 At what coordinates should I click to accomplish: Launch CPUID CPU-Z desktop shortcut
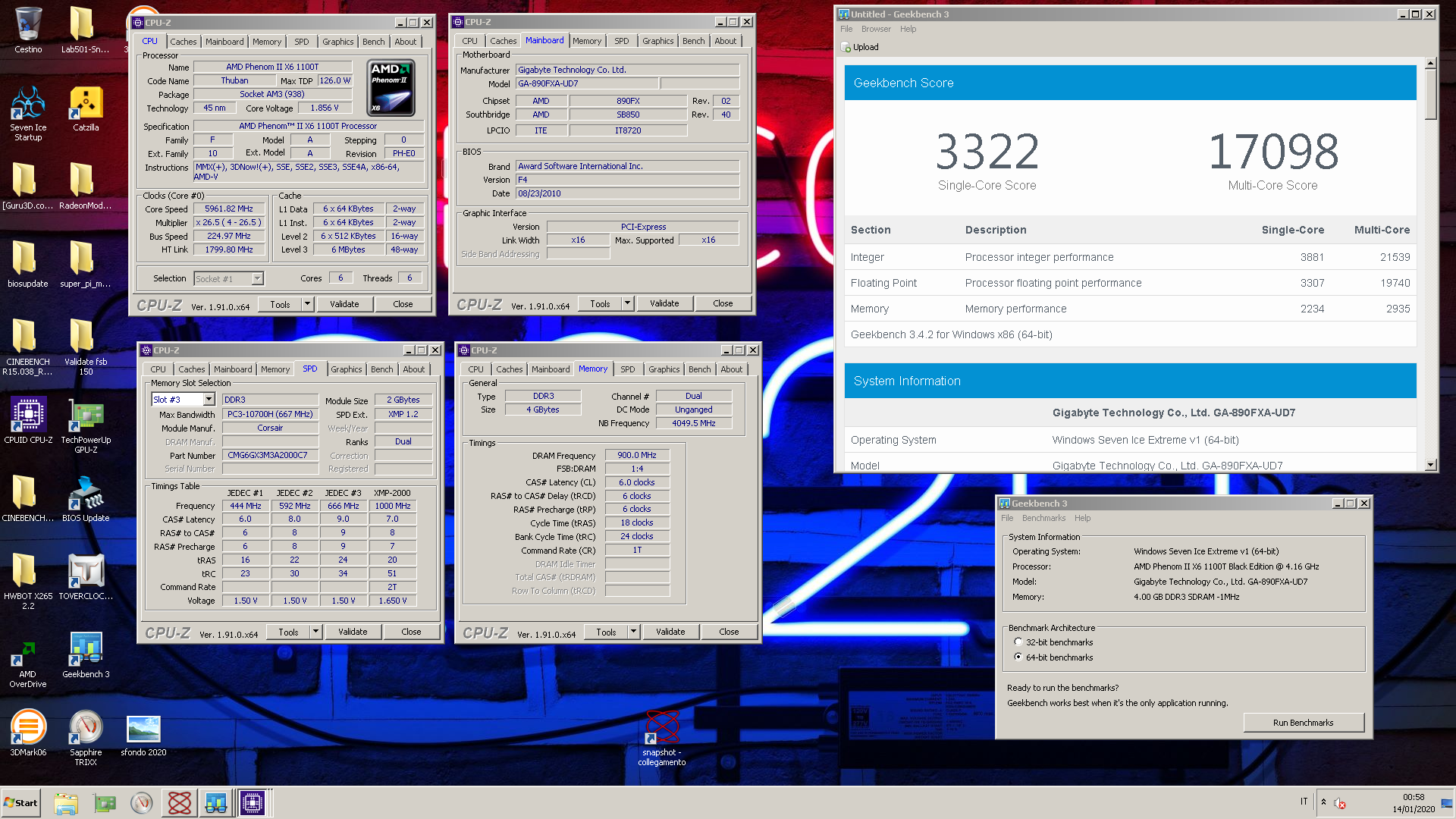[x=28, y=420]
